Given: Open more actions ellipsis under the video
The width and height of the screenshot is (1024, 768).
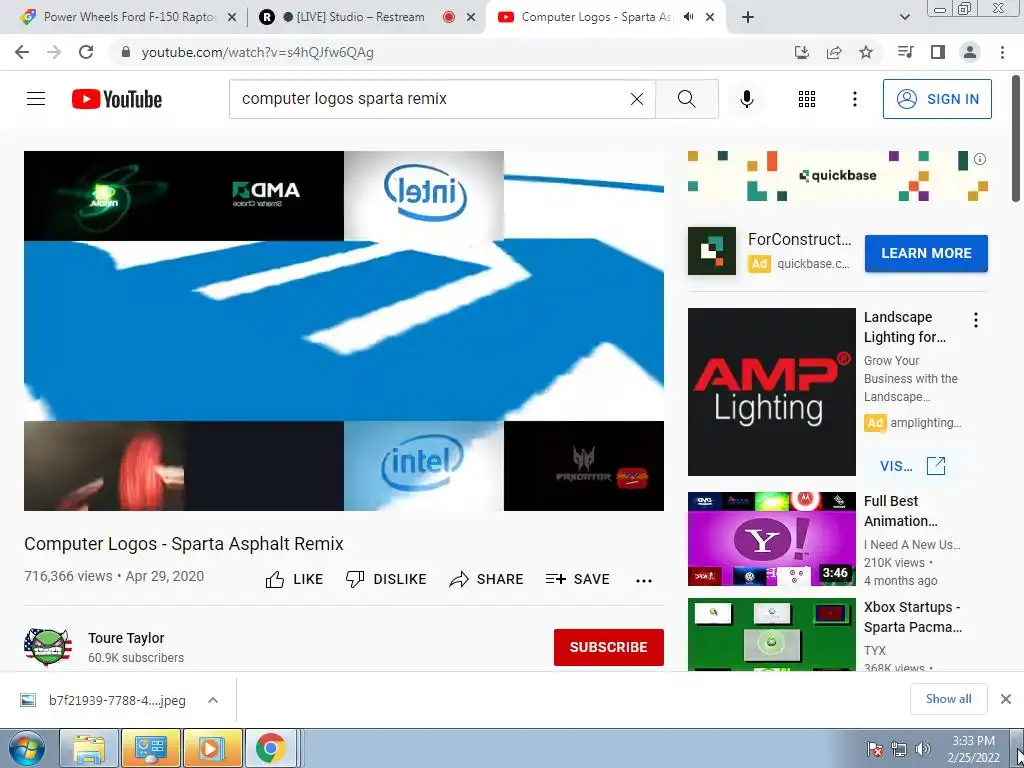Looking at the screenshot, I should (644, 580).
